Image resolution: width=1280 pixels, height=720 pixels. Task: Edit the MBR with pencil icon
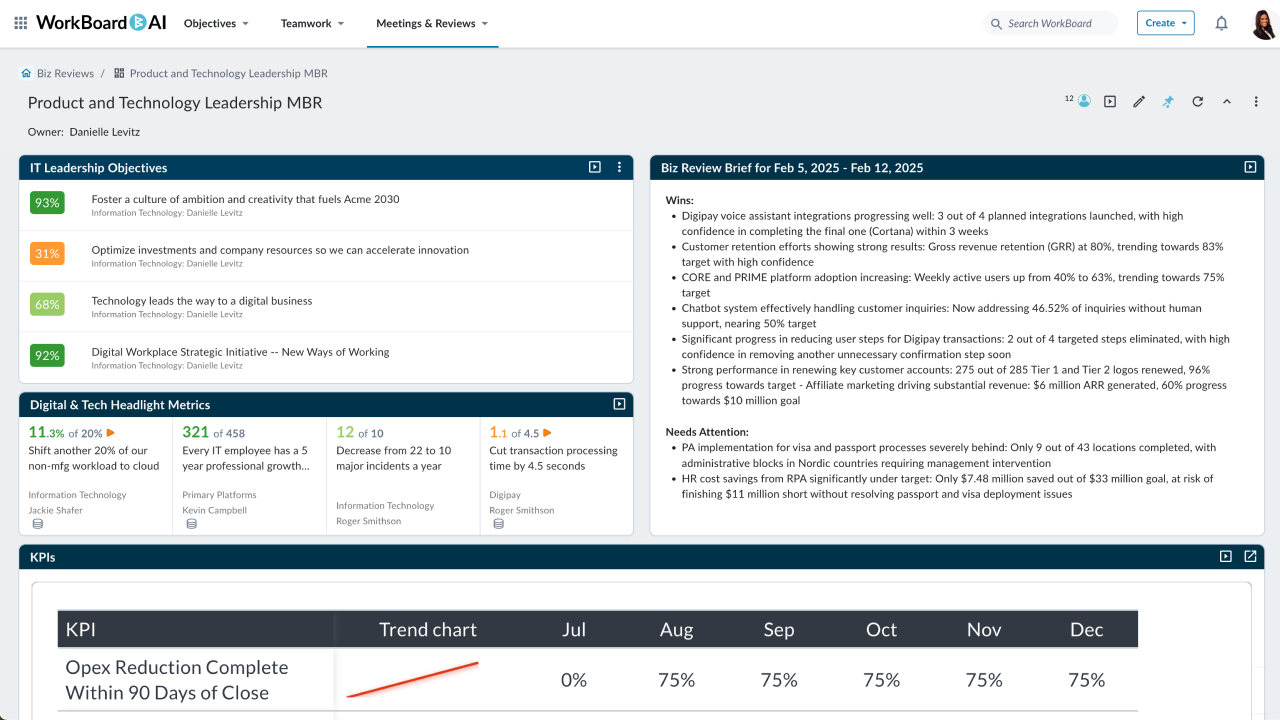point(1139,101)
